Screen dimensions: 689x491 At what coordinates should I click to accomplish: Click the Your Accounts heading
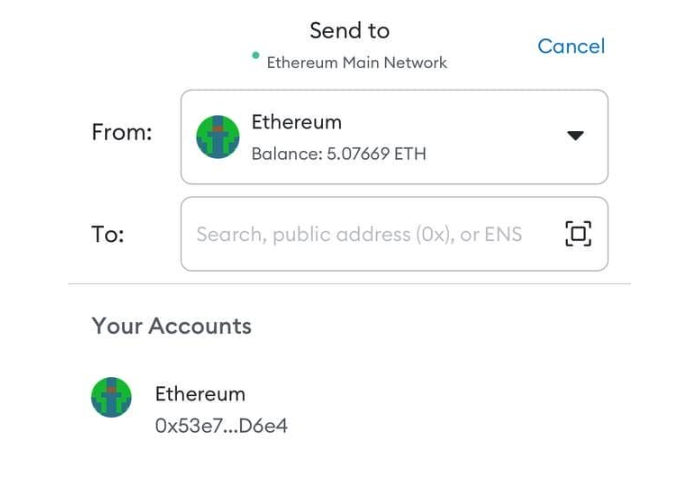pos(171,326)
